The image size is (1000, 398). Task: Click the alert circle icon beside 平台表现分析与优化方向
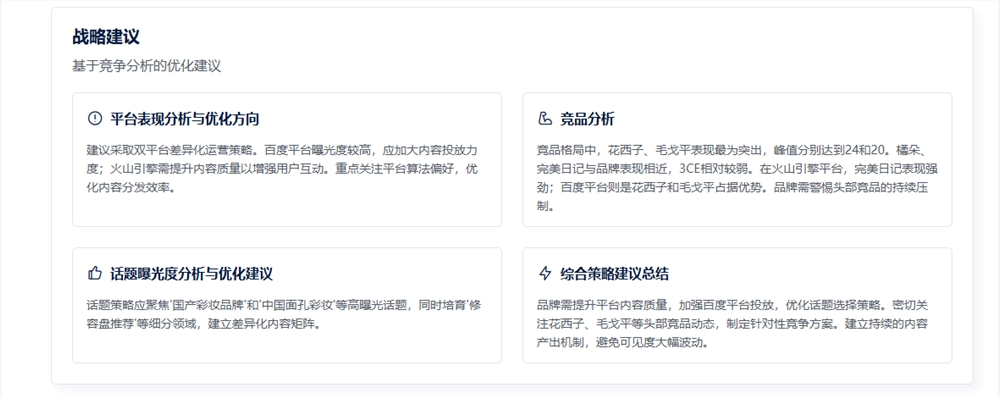(94, 119)
